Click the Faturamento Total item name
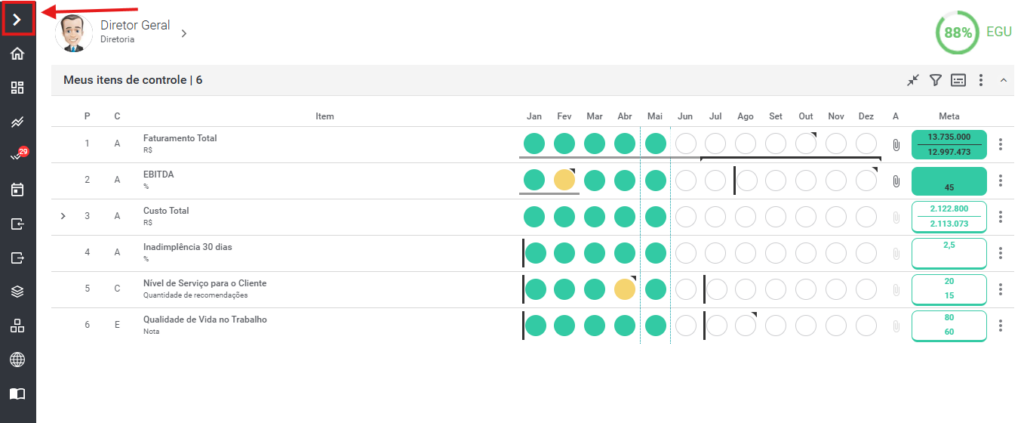The height and width of the screenshot is (423, 1024). [x=180, y=138]
